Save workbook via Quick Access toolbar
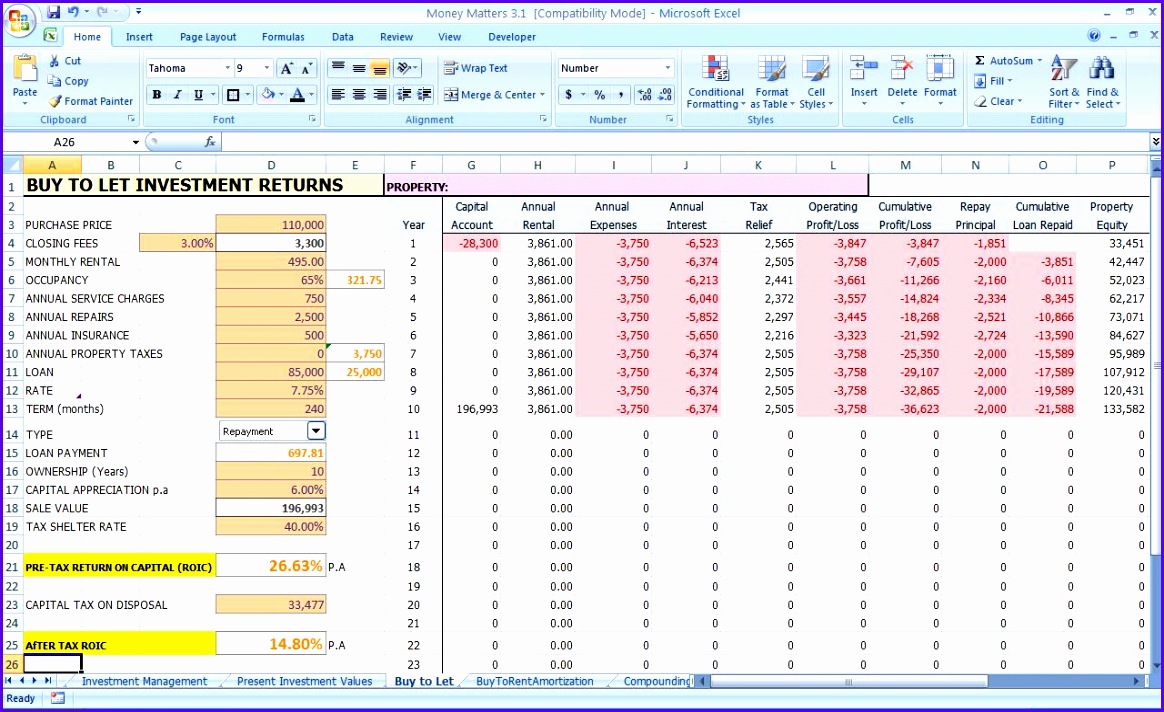The width and height of the screenshot is (1164, 712). [53, 12]
